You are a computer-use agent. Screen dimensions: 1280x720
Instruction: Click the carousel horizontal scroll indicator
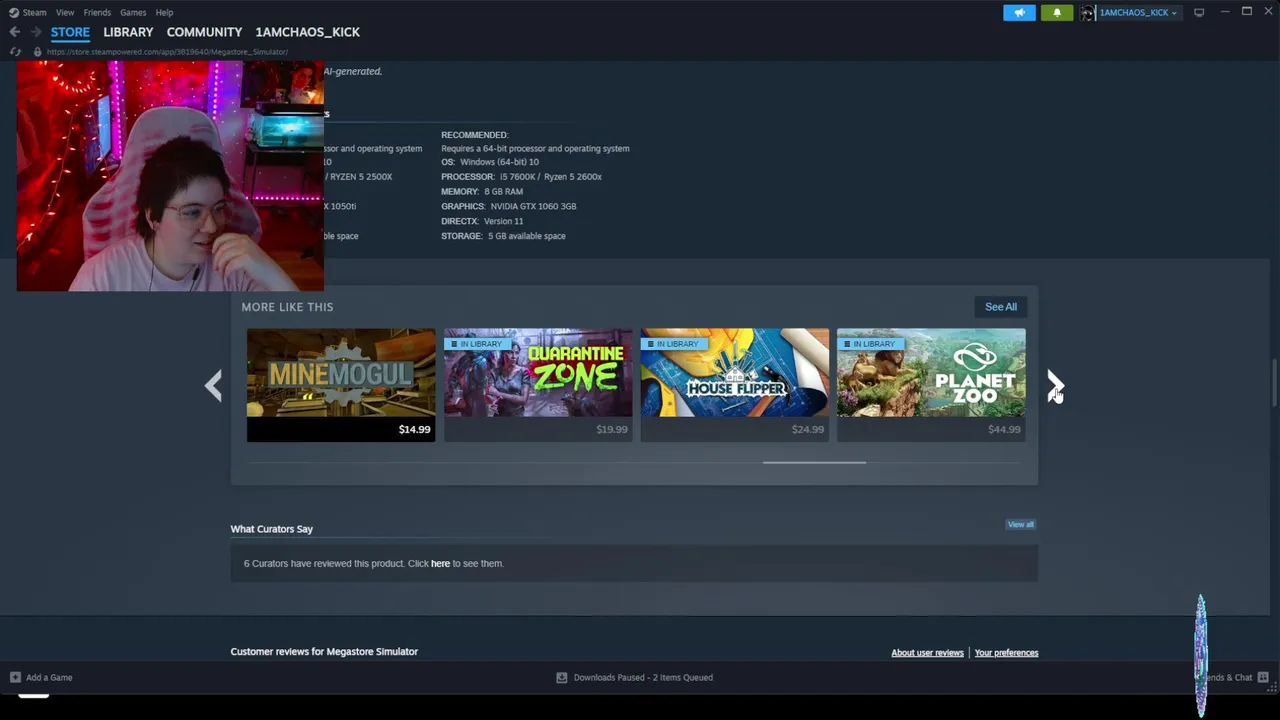[814, 462]
